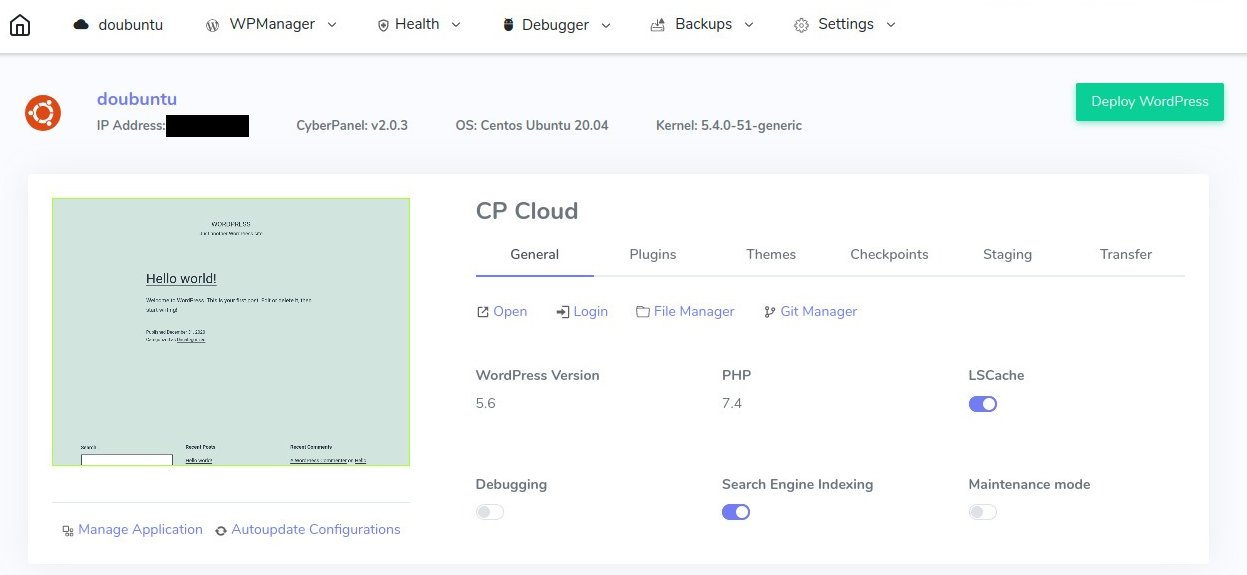The width and height of the screenshot is (1247, 575).
Task: Click the Kernel: 5.4.0-51-generic text
Action: pyautogui.click(x=729, y=126)
